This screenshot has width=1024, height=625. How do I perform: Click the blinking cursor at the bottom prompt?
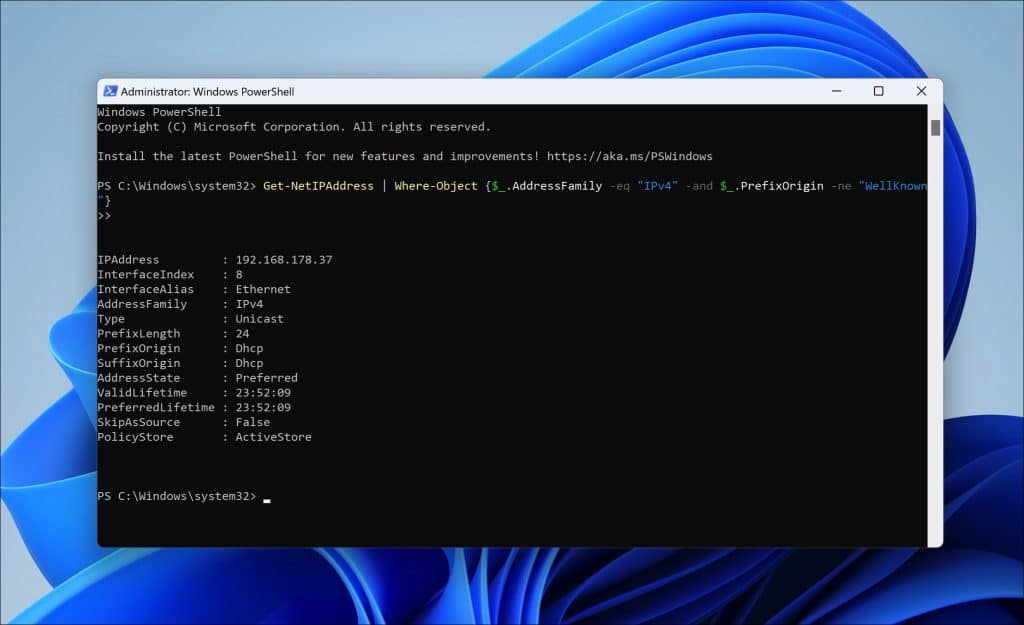(x=266, y=500)
